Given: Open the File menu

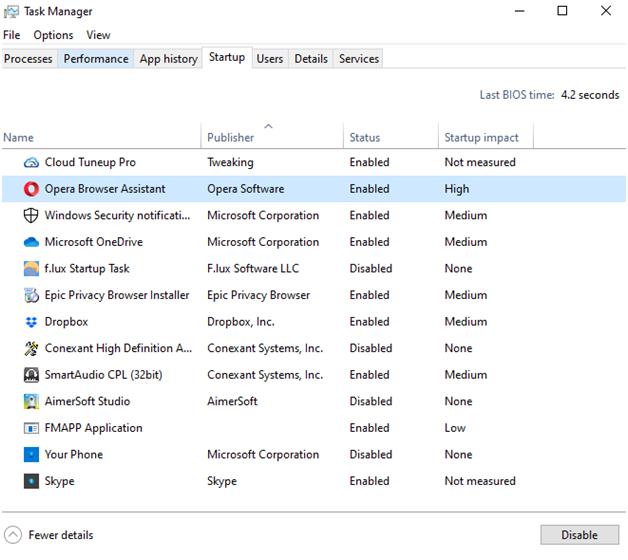Looking at the screenshot, I should click(x=12, y=35).
